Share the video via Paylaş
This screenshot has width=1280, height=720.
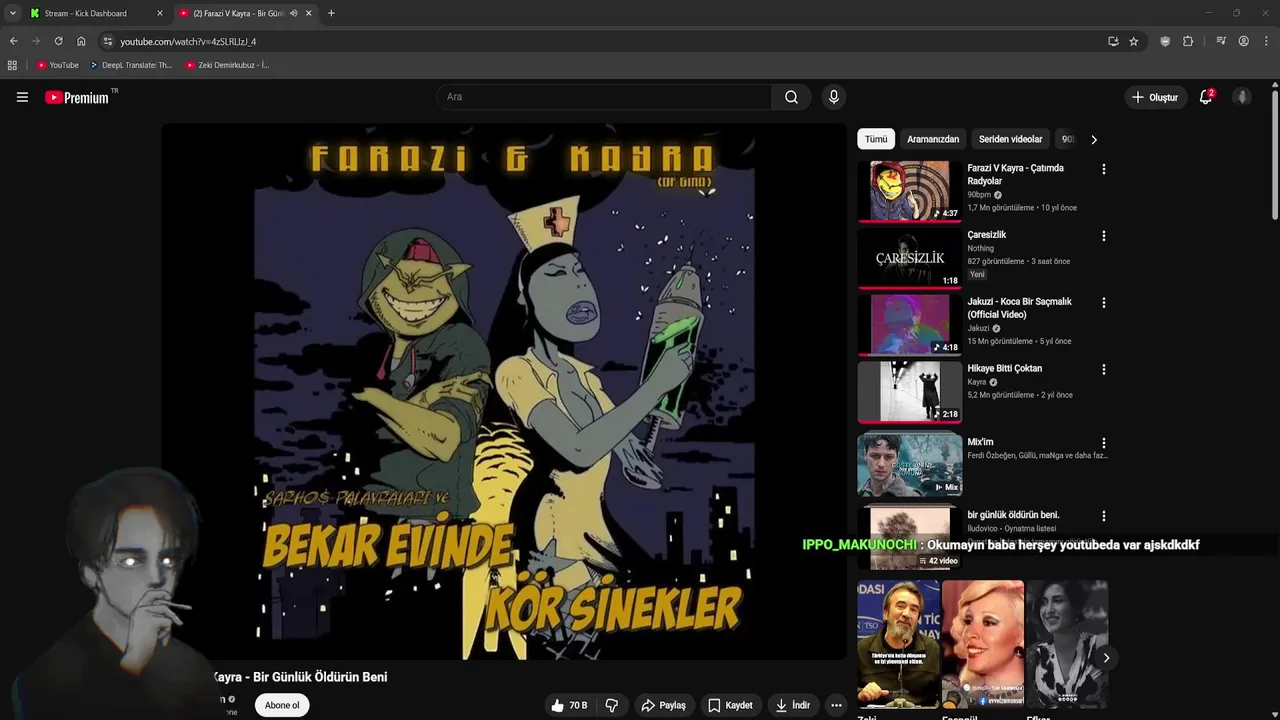coord(664,705)
